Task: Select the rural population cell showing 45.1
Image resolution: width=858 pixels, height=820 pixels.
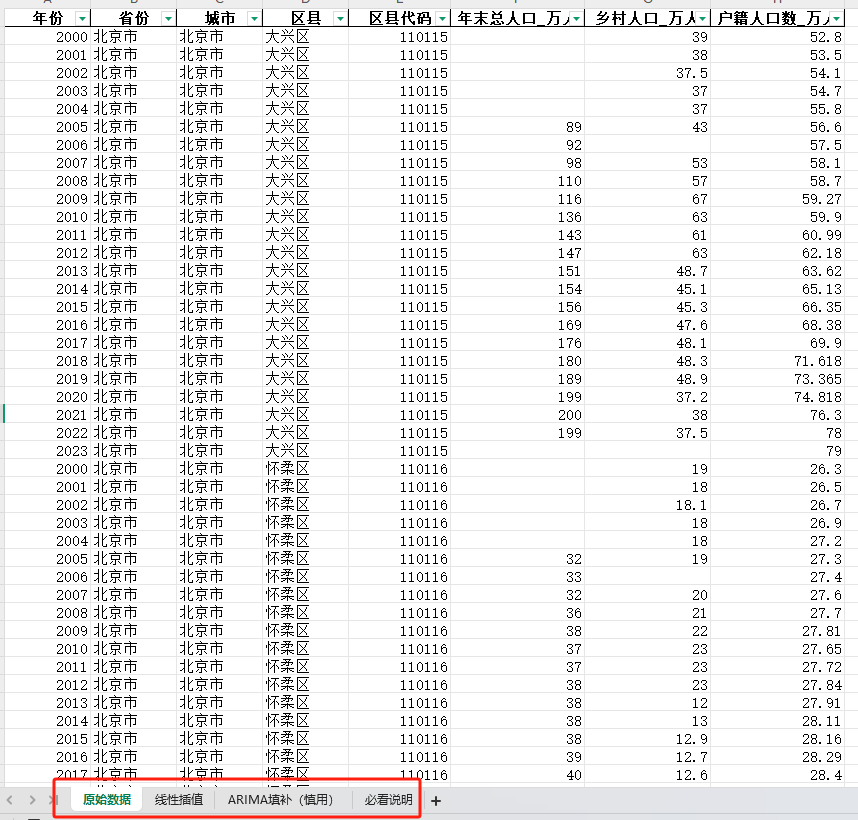Action: click(647, 289)
